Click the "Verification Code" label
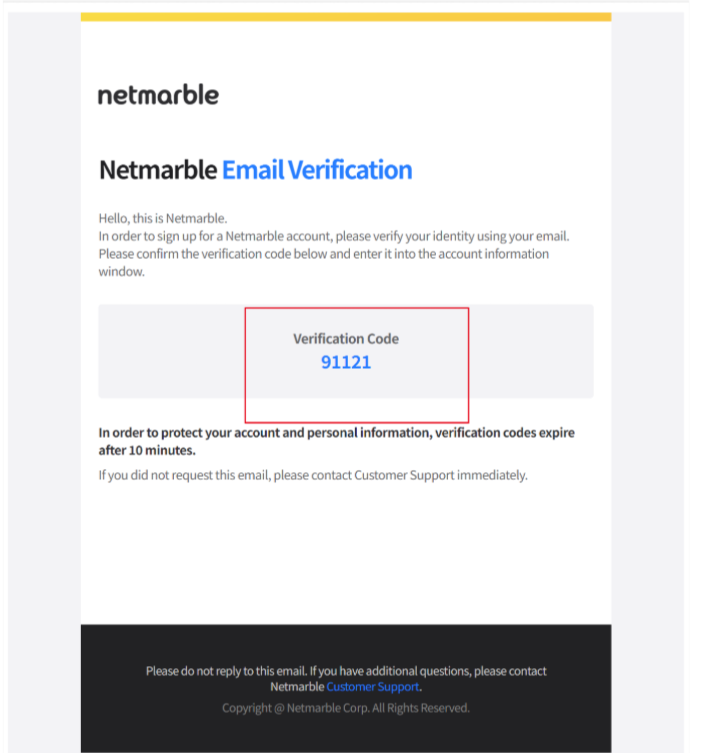This screenshot has height=753, width=711. pos(346,339)
